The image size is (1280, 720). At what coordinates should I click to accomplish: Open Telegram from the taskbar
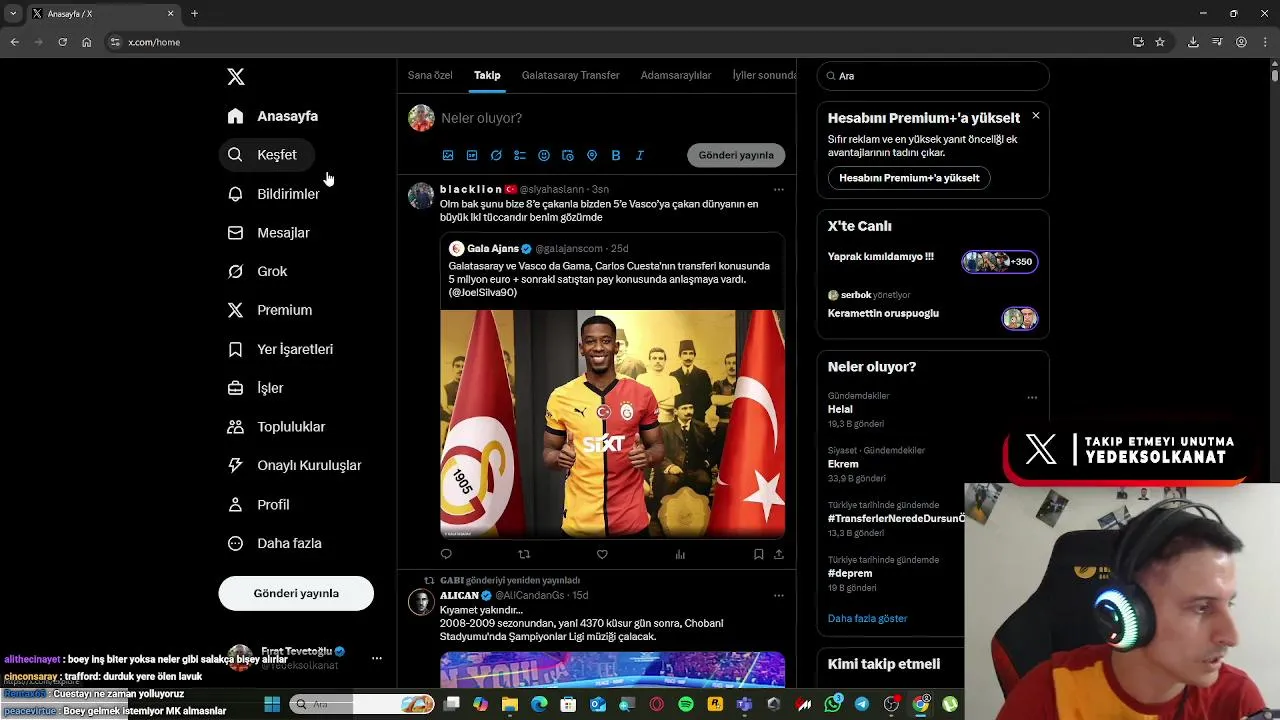pyautogui.click(x=862, y=704)
